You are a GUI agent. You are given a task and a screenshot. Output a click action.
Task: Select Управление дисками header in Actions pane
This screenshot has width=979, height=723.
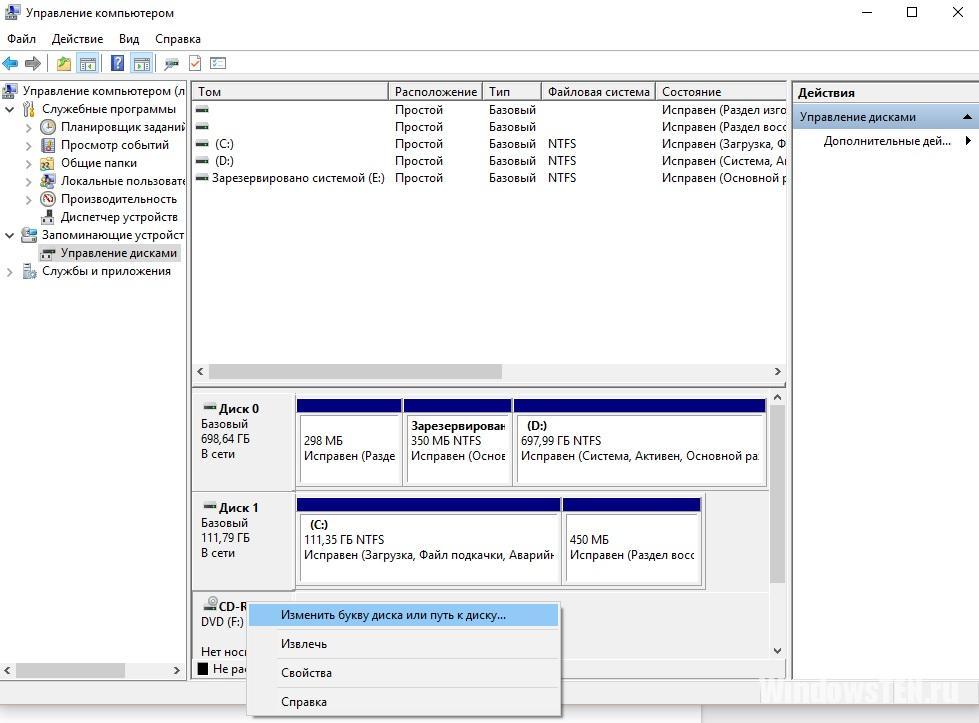click(x=886, y=117)
